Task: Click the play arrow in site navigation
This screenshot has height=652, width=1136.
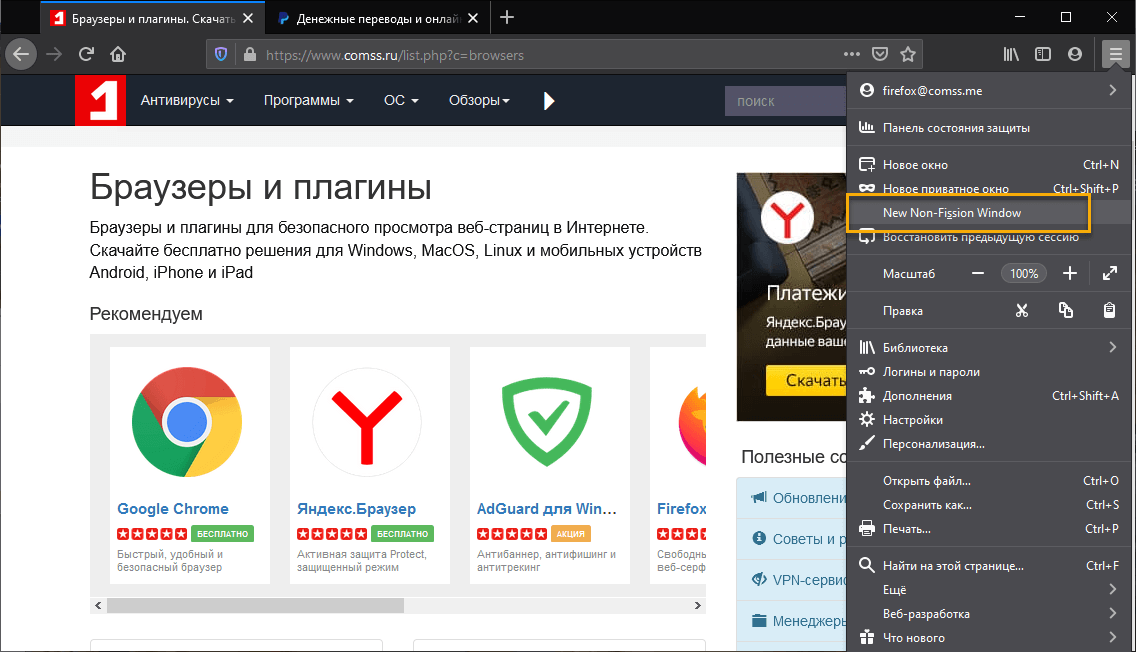Action: (548, 101)
